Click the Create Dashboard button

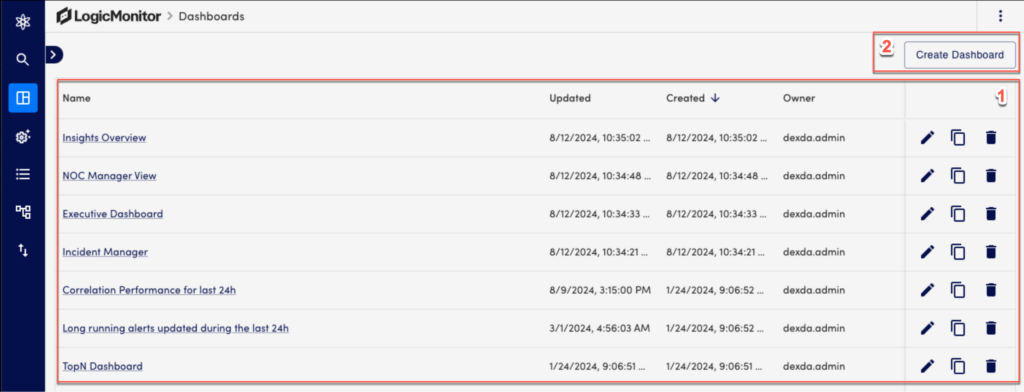pos(959,55)
